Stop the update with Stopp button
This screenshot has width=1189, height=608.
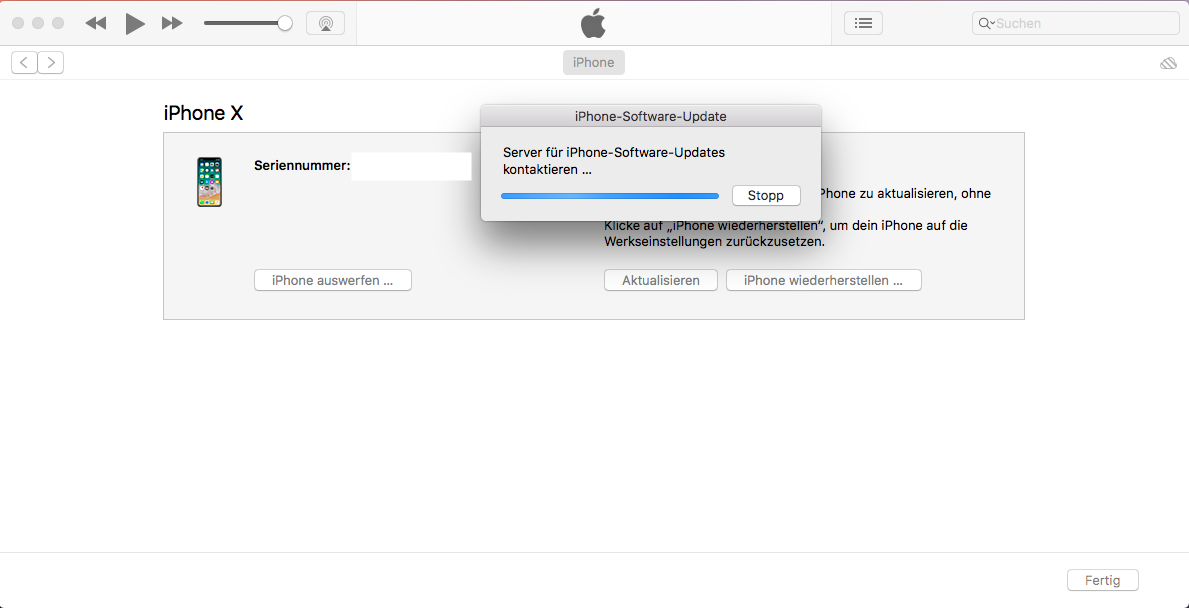coord(766,196)
